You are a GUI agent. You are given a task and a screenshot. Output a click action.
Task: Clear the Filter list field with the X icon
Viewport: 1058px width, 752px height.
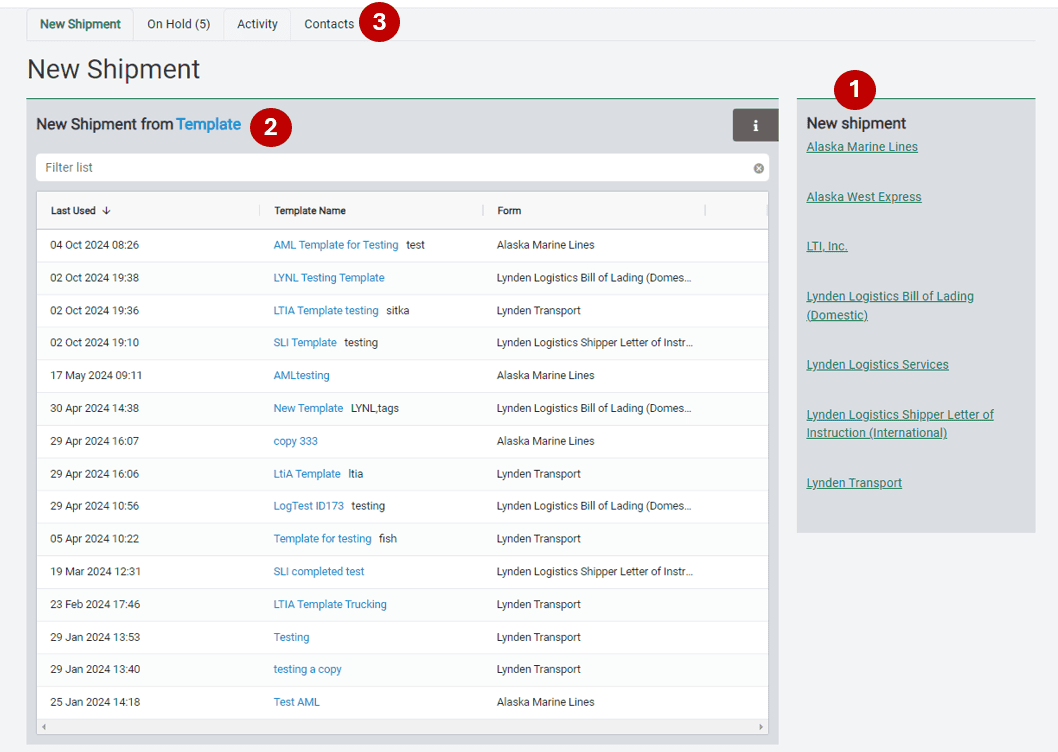click(758, 168)
